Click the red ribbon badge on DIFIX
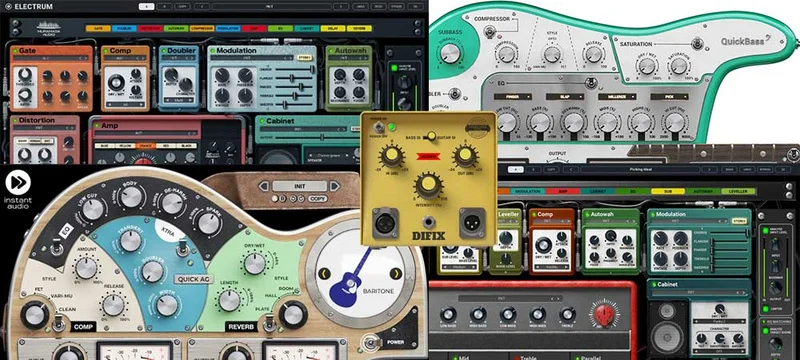This screenshot has width=800, height=360. pyautogui.click(x=429, y=156)
